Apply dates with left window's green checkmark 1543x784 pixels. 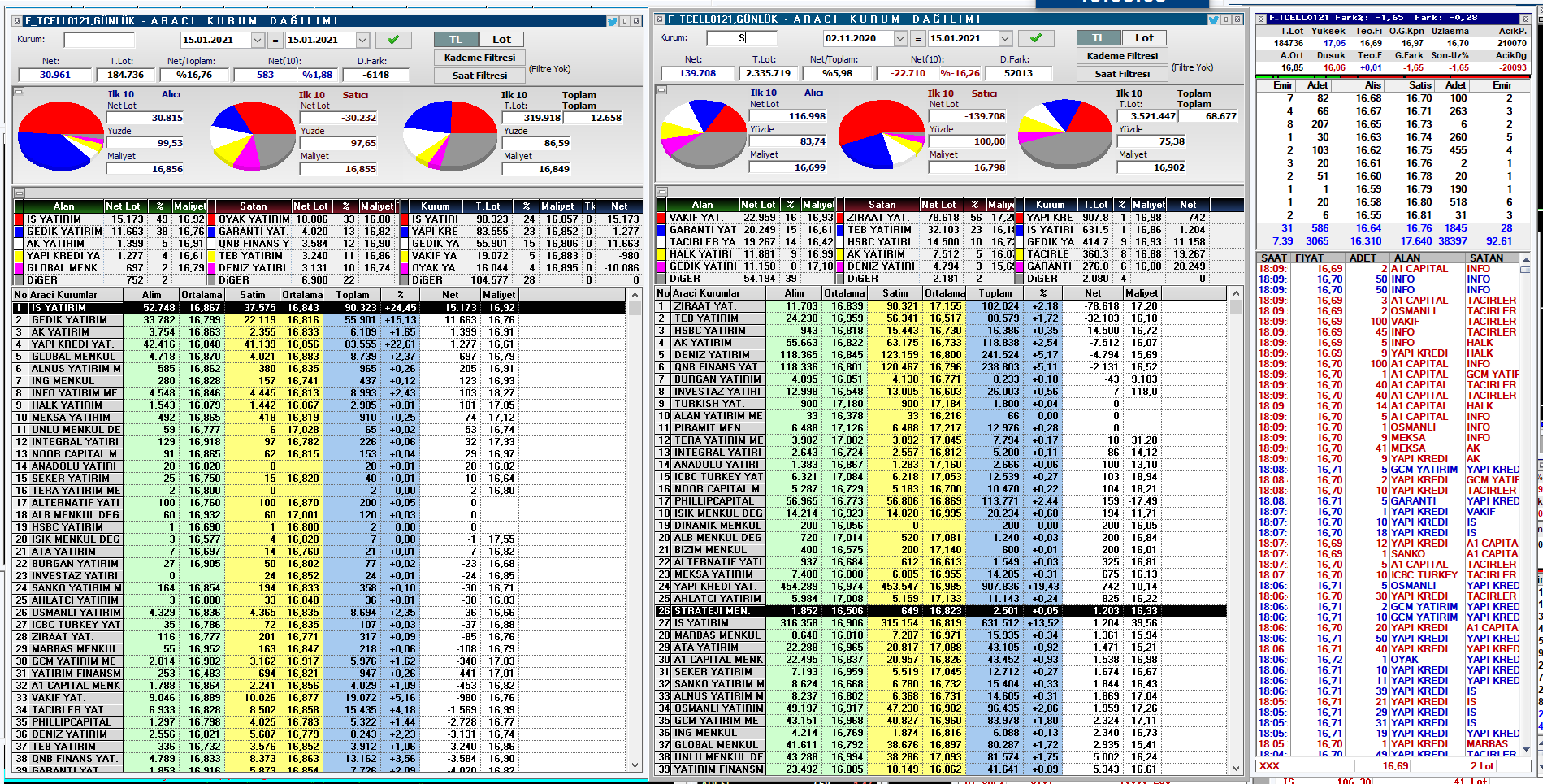393,40
